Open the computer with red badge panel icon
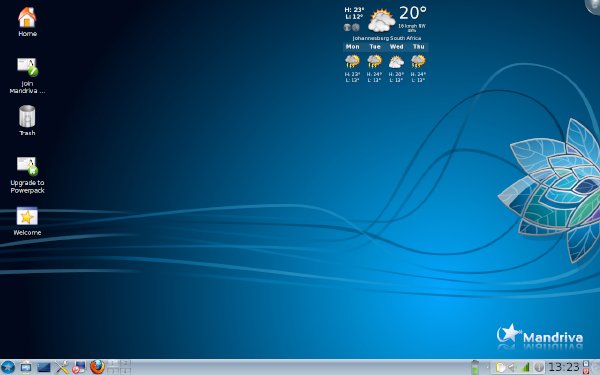 (x=79, y=367)
